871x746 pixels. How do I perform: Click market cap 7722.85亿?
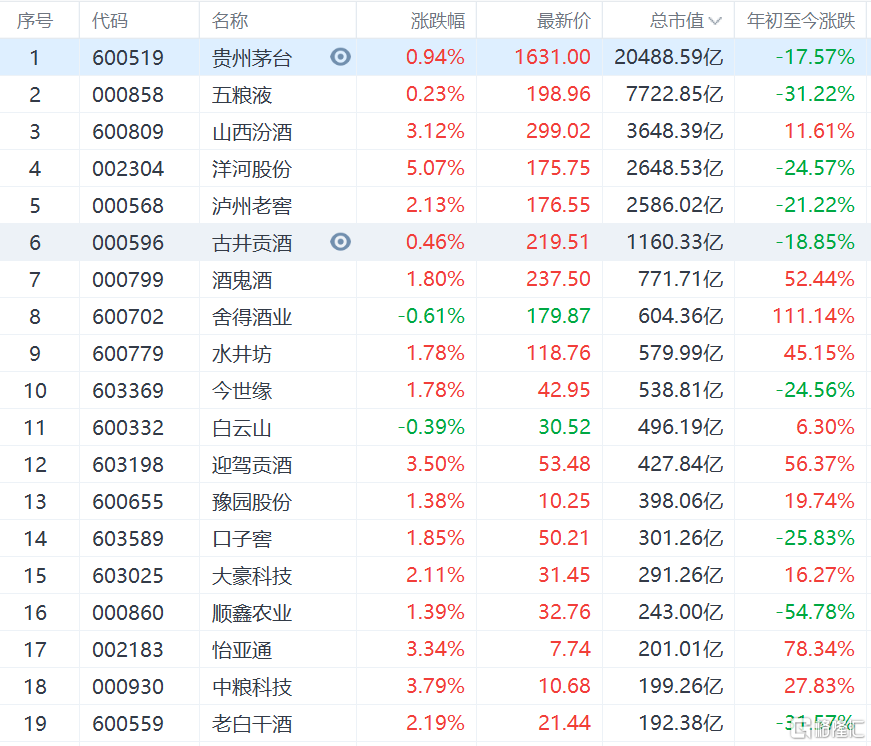tap(675, 94)
